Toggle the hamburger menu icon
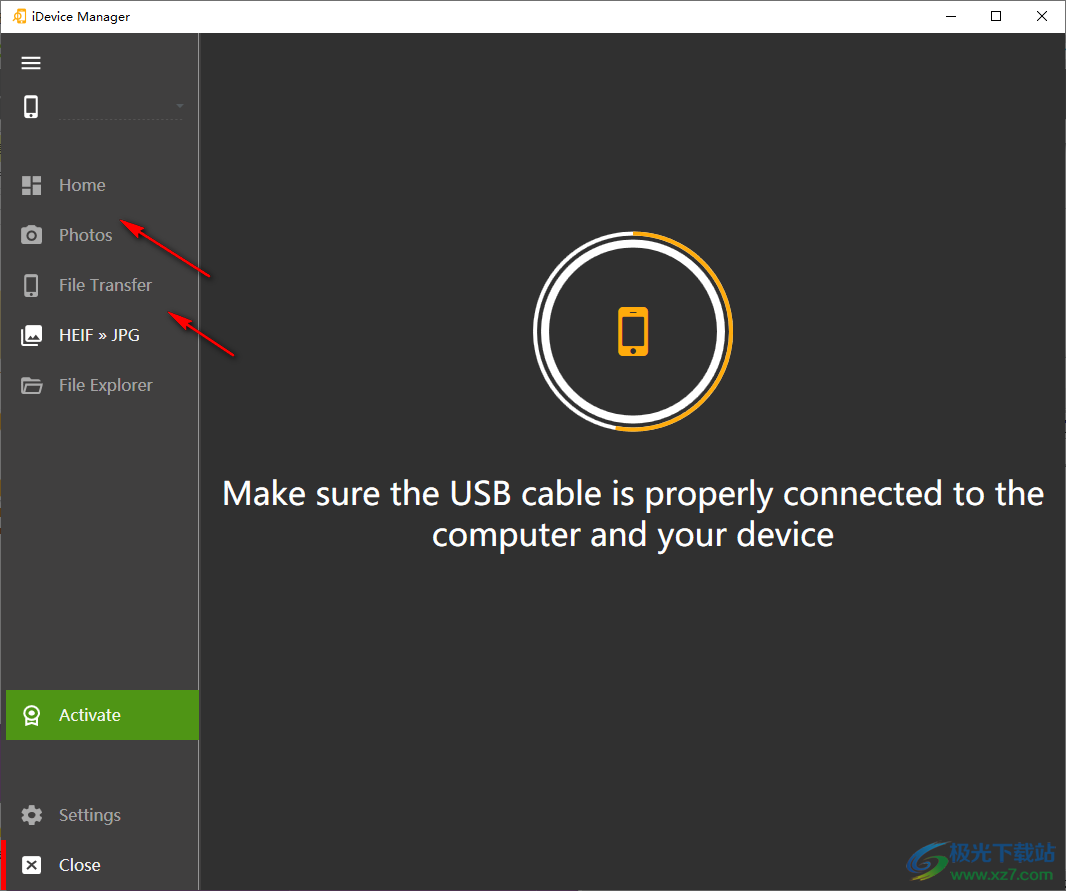This screenshot has width=1066, height=891. [31, 63]
